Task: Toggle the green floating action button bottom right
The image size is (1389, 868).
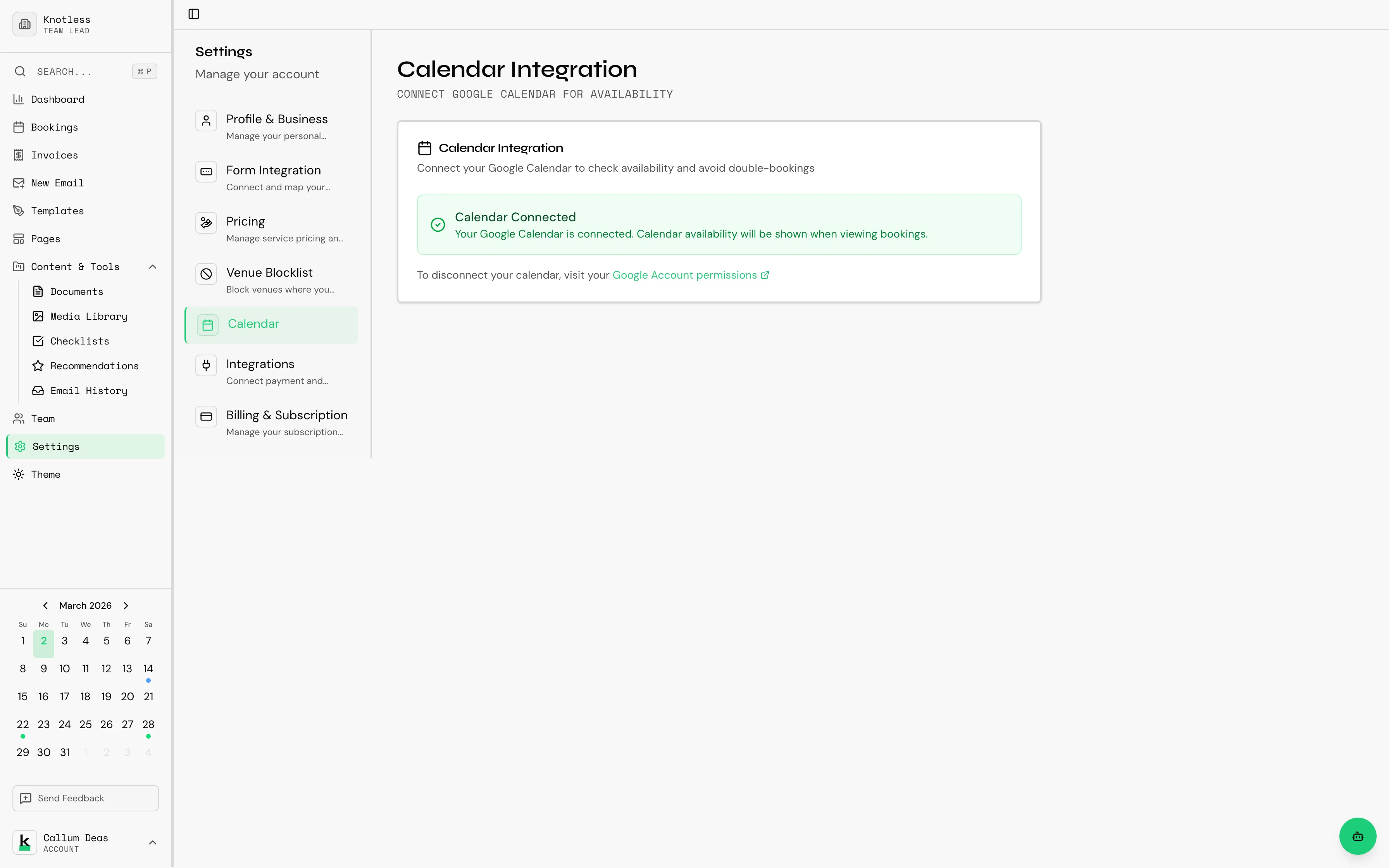Action: pyautogui.click(x=1357, y=836)
